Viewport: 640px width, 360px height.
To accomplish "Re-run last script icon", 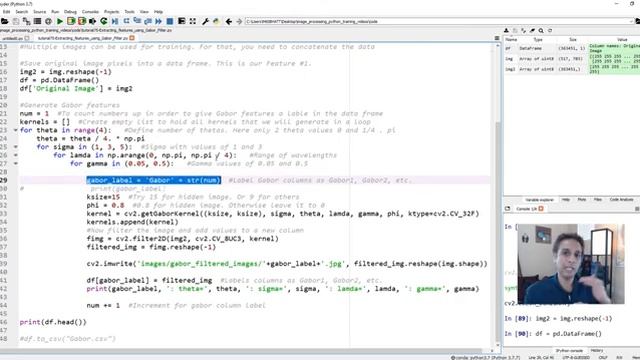I will (x=104, y=21).
